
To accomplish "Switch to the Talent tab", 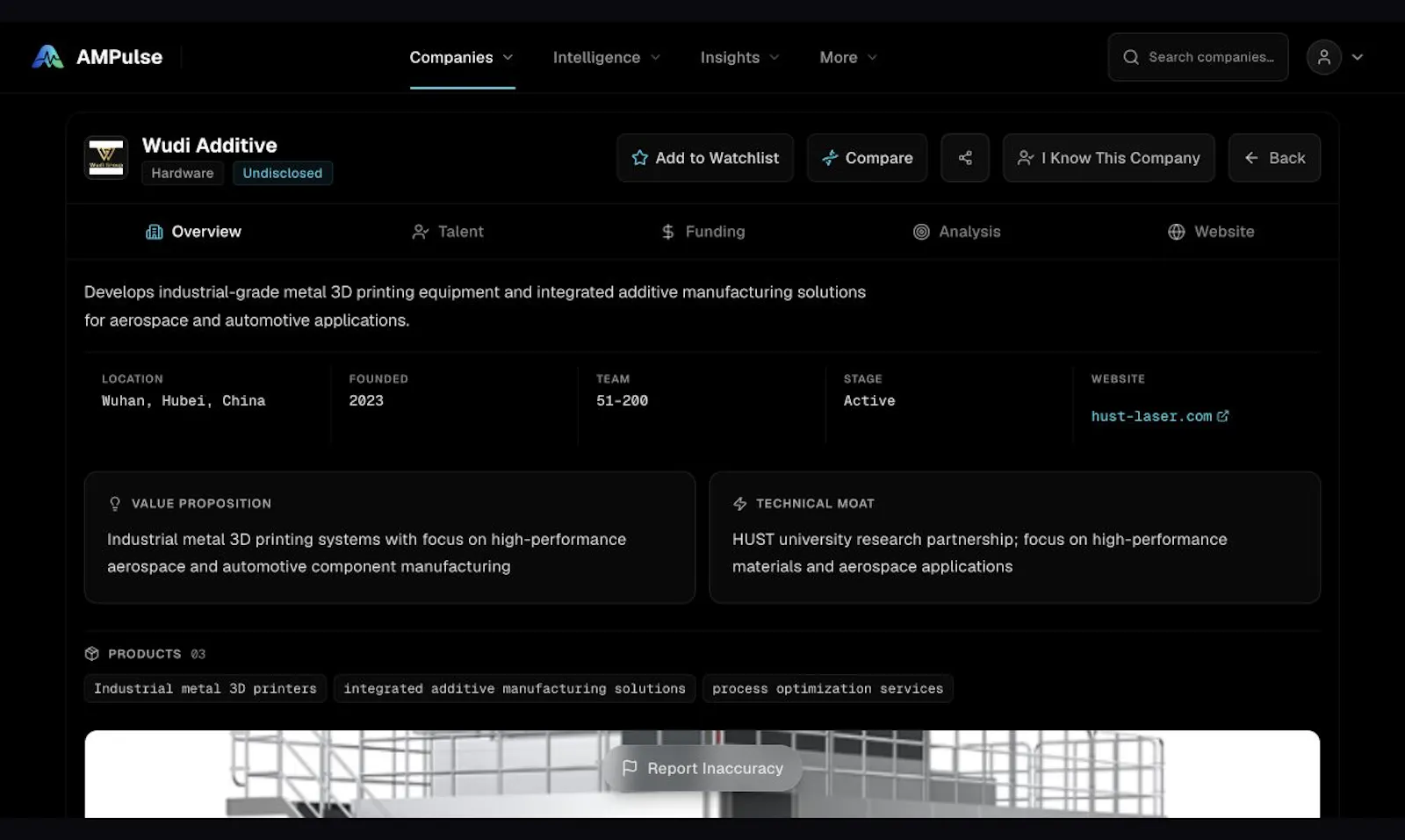I will [x=448, y=232].
